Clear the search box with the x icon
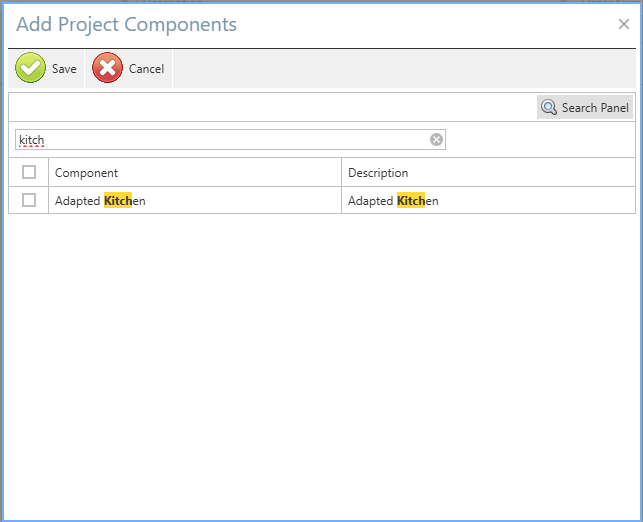The width and height of the screenshot is (643, 522). click(x=436, y=140)
